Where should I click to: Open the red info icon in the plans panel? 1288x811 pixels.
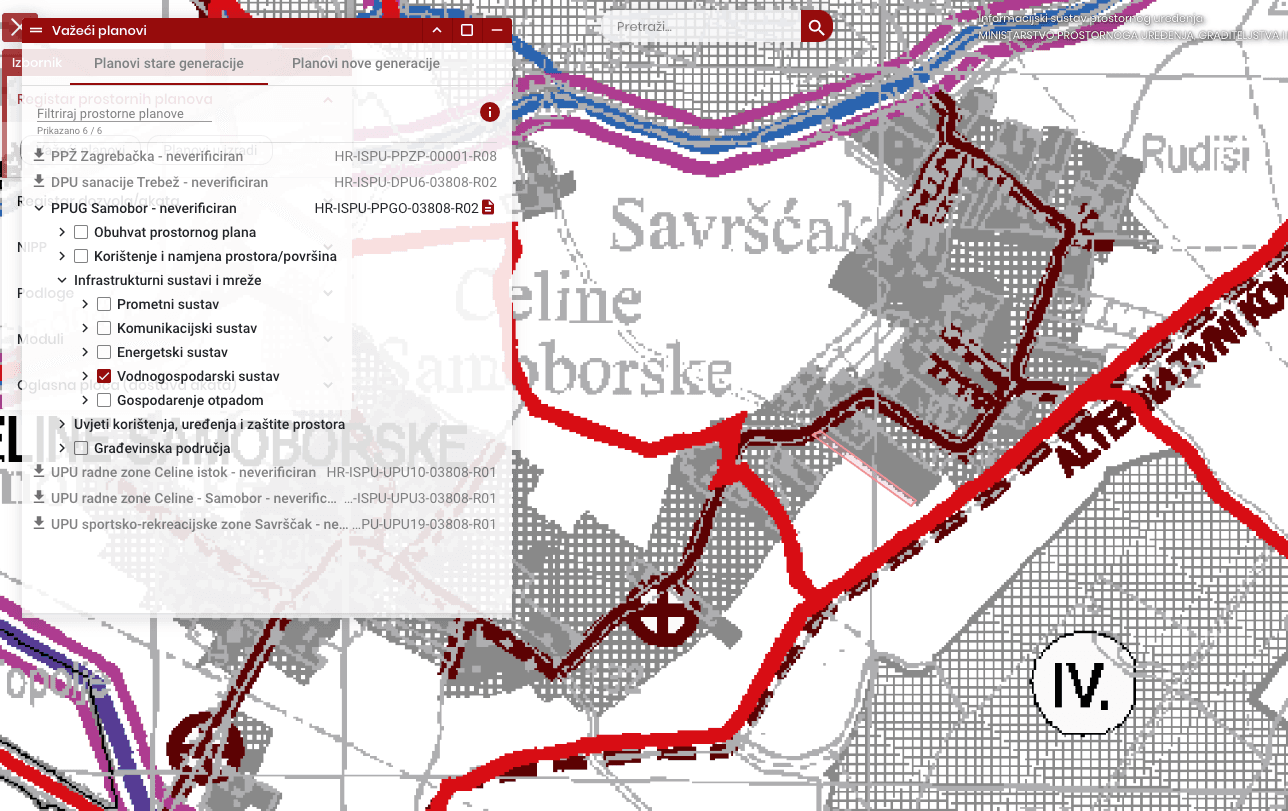click(489, 111)
